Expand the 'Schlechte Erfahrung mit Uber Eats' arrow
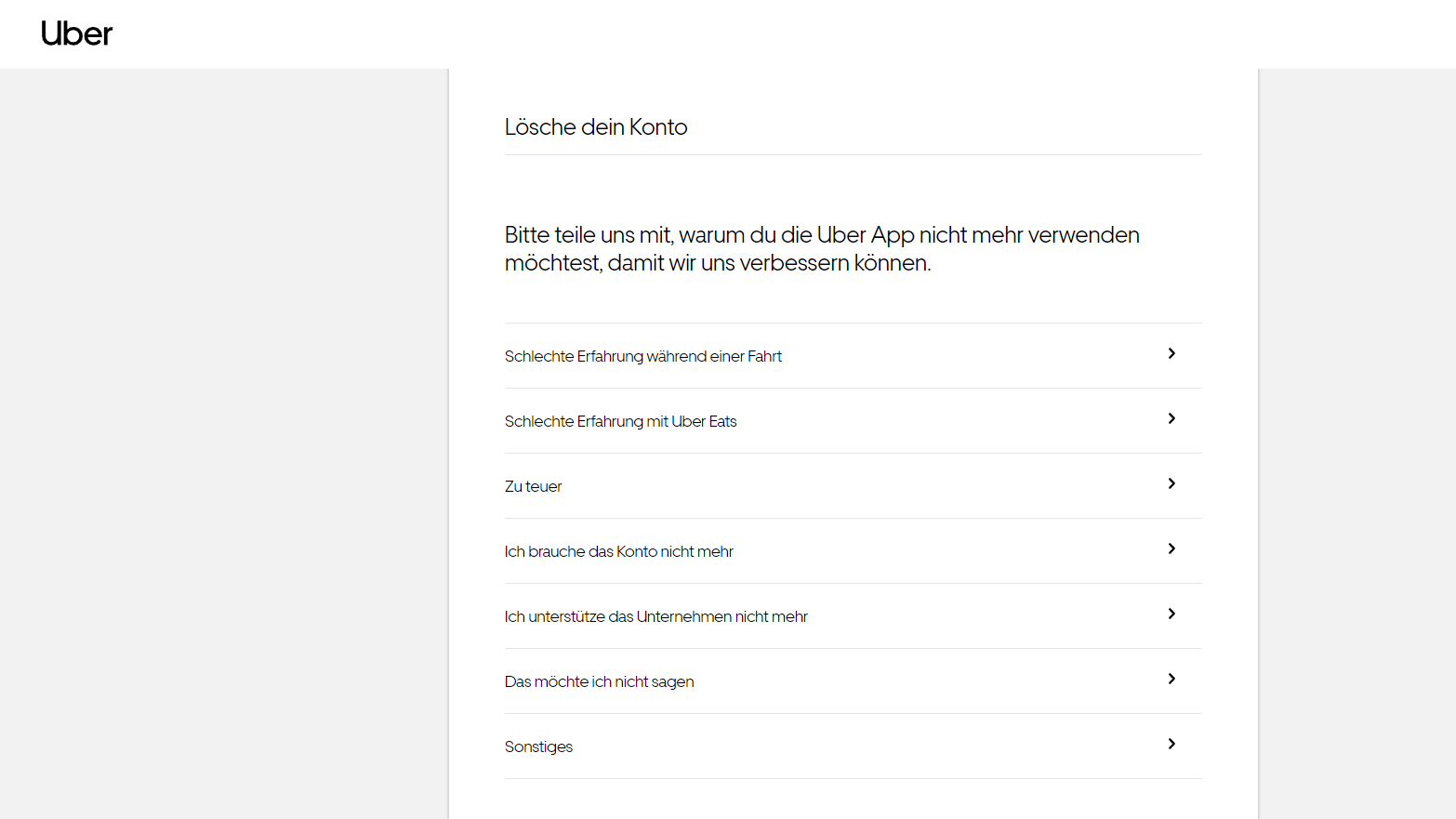Screen dimensions: 1456x819 (1171, 419)
